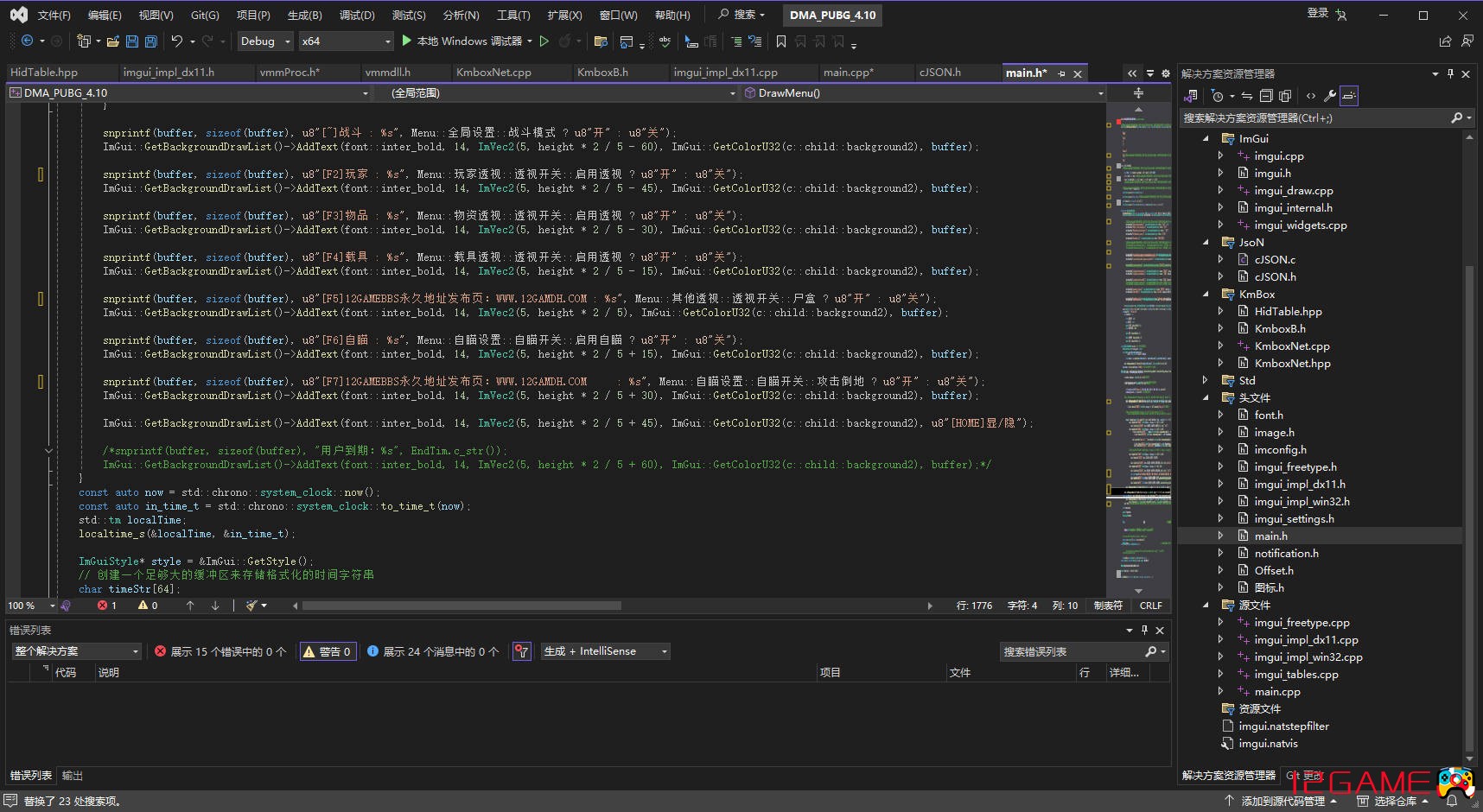Screen dimensions: 1483x812
Task: Click the error list search field
Action: tap(1072, 651)
